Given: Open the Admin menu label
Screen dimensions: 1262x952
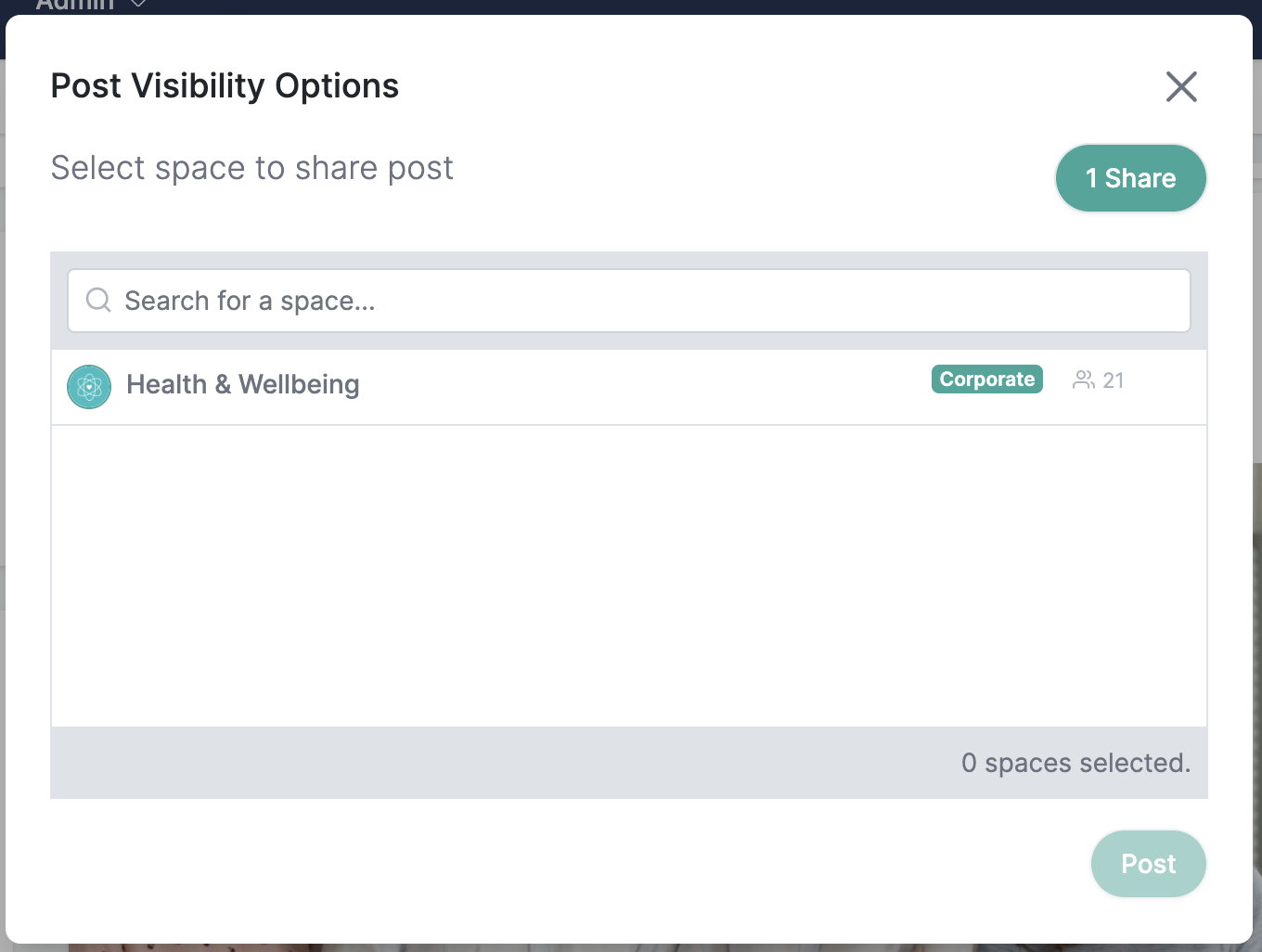Looking at the screenshot, I should (74, 5).
